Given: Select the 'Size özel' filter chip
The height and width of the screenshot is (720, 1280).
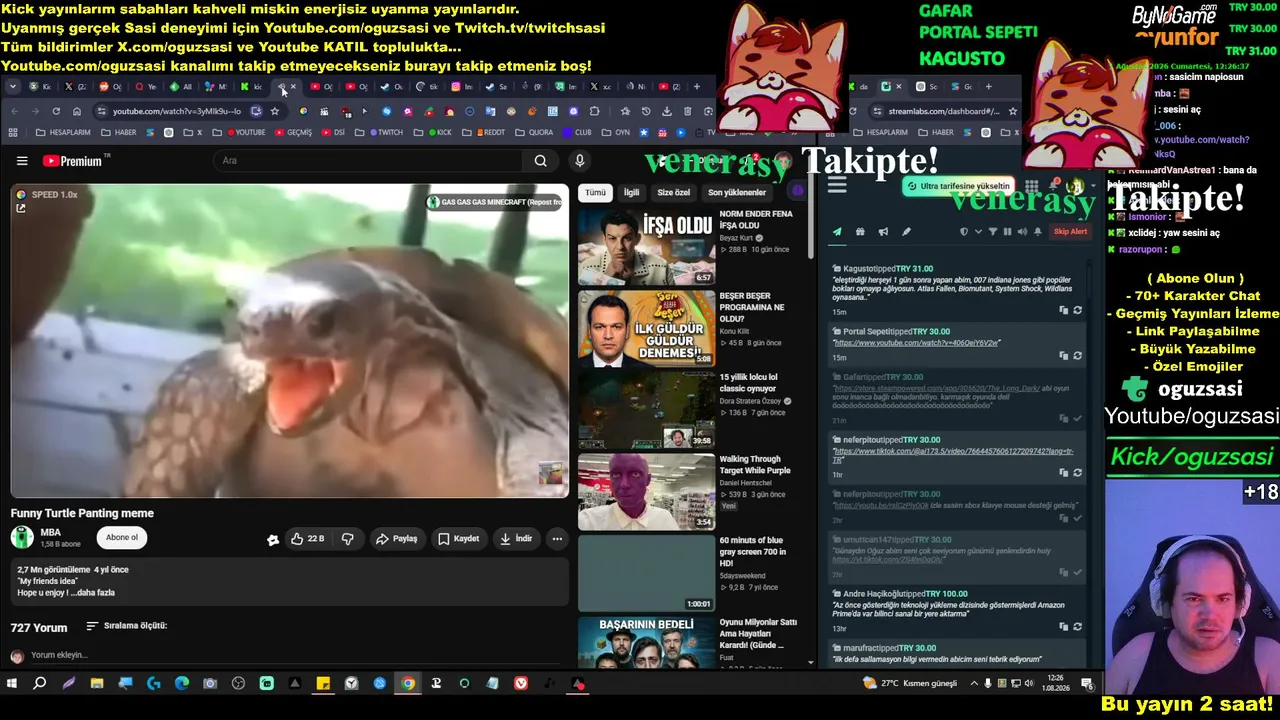Looking at the screenshot, I should [673, 193].
